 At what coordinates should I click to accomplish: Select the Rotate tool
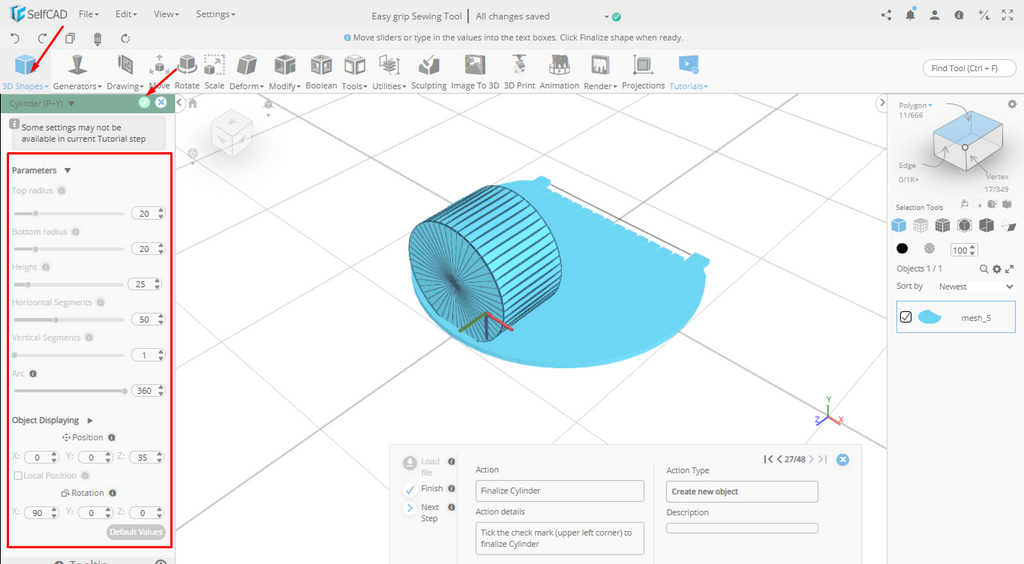pos(187,72)
